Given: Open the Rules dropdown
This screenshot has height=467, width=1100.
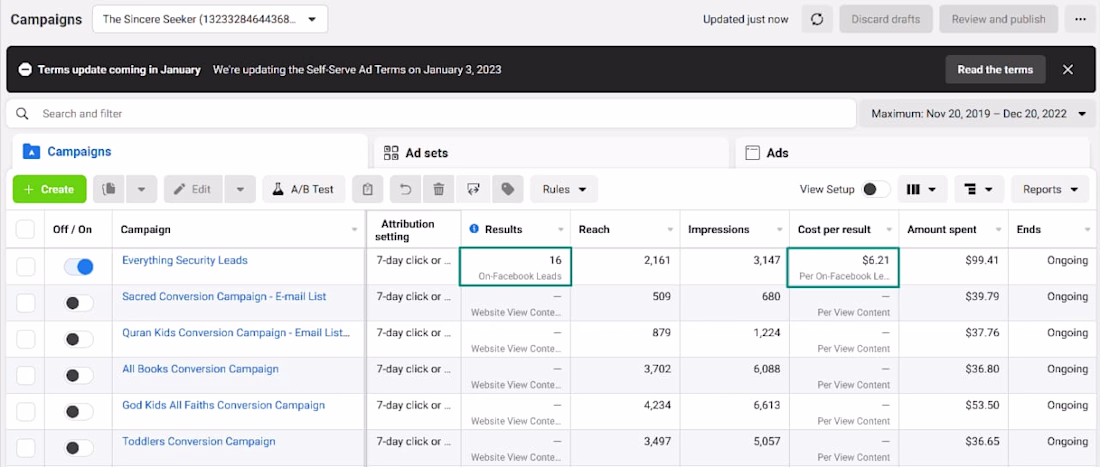Looking at the screenshot, I should tap(564, 189).
